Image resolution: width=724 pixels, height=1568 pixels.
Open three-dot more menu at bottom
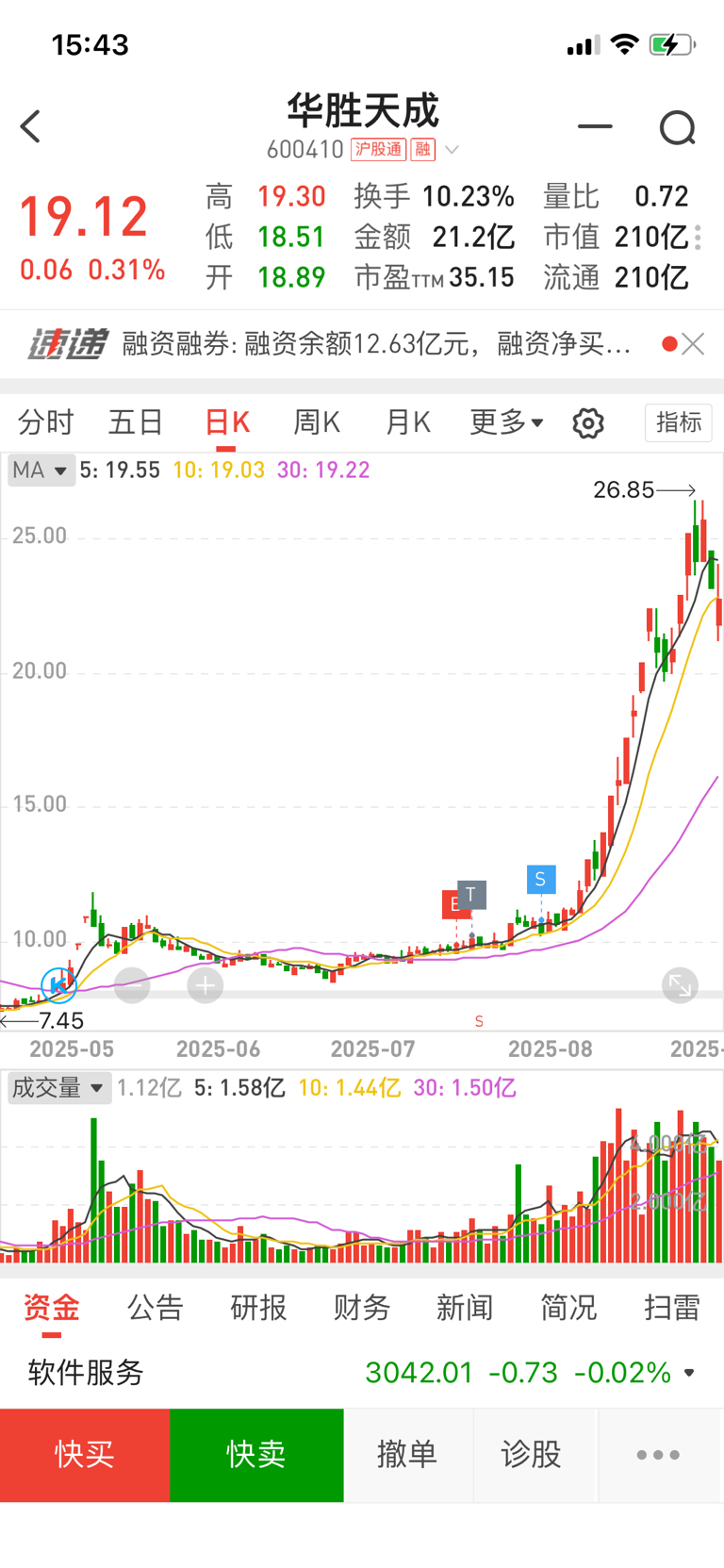click(x=658, y=1455)
